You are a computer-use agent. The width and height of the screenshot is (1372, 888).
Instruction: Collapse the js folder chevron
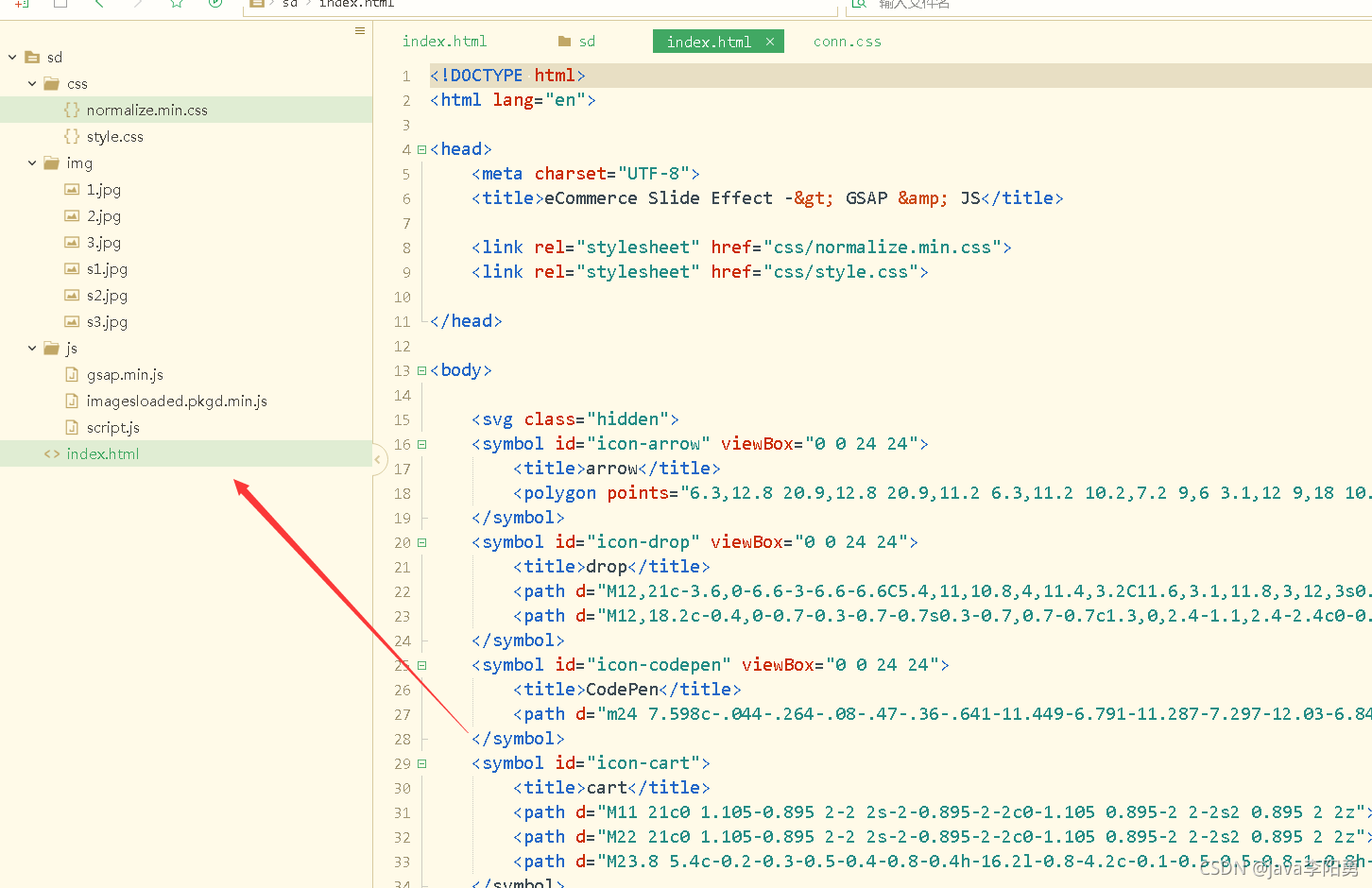coord(32,349)
